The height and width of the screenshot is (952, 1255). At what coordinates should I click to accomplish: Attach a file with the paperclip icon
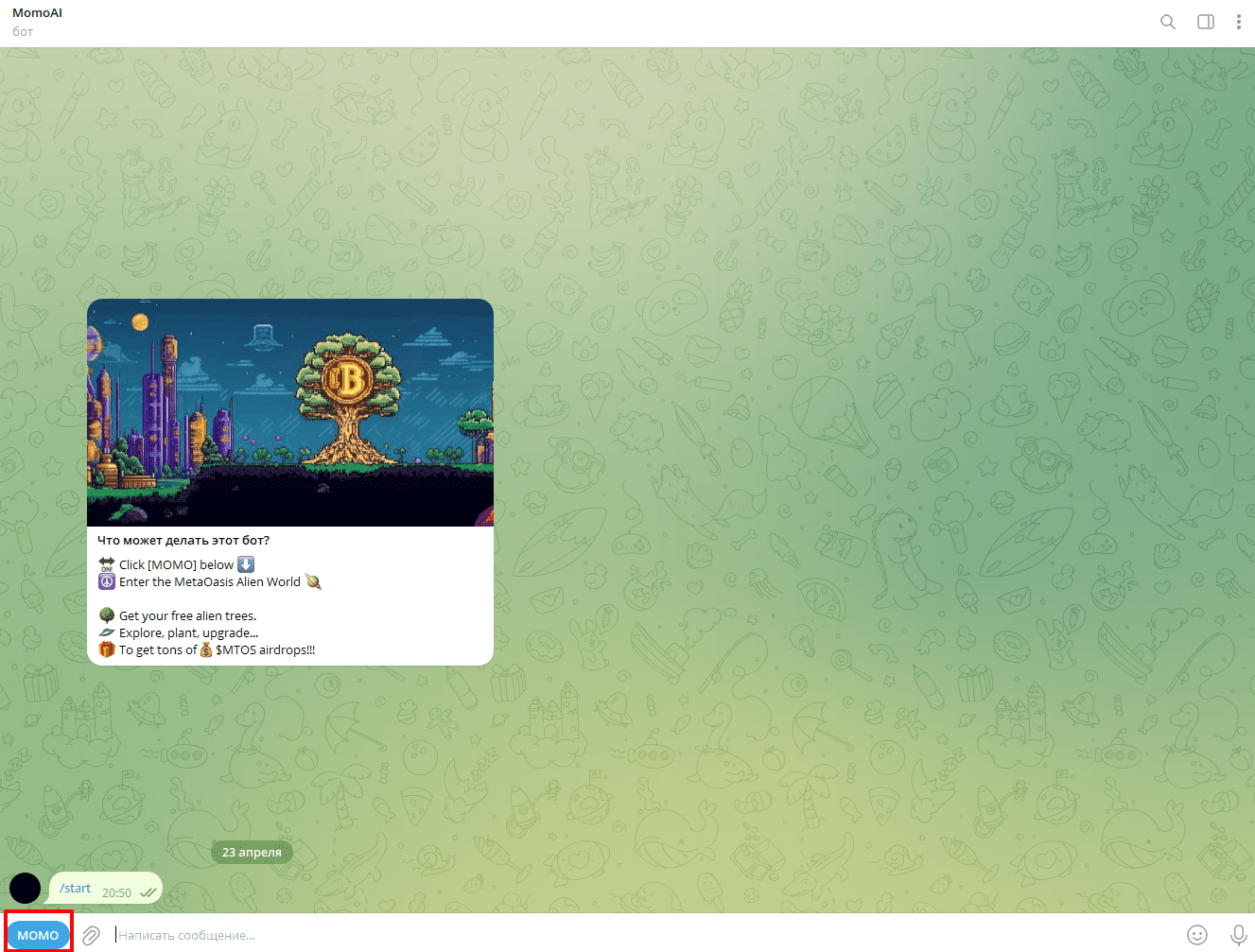coord(91,935)
